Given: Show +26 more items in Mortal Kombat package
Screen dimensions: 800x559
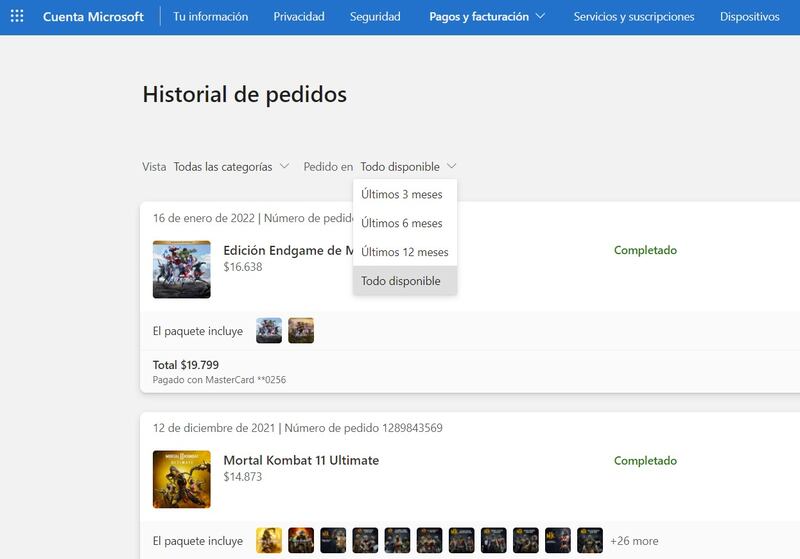Looking at the screenshot, I should [x=633, y=541].
